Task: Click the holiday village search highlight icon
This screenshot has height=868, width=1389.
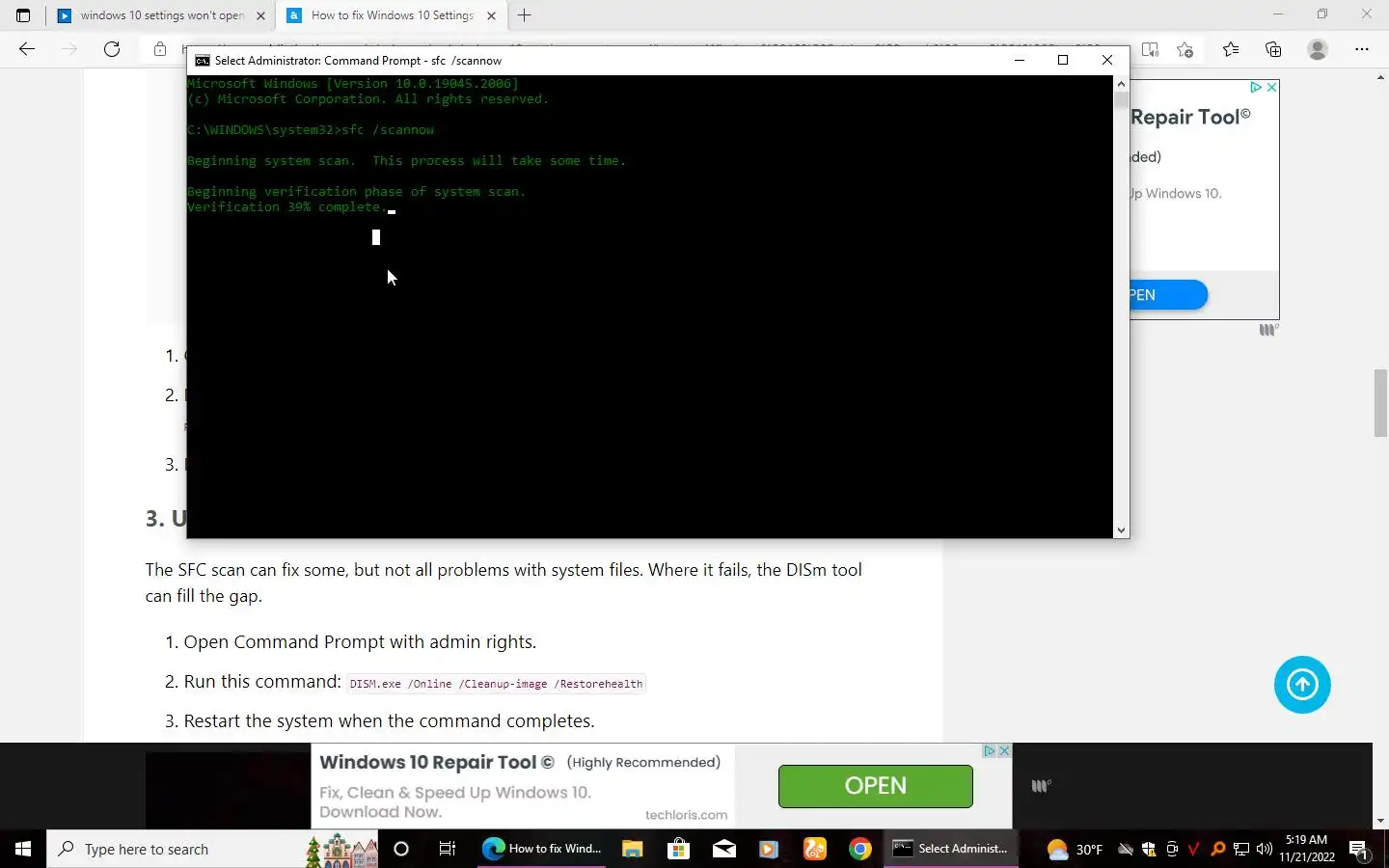Action: (341, 850)
